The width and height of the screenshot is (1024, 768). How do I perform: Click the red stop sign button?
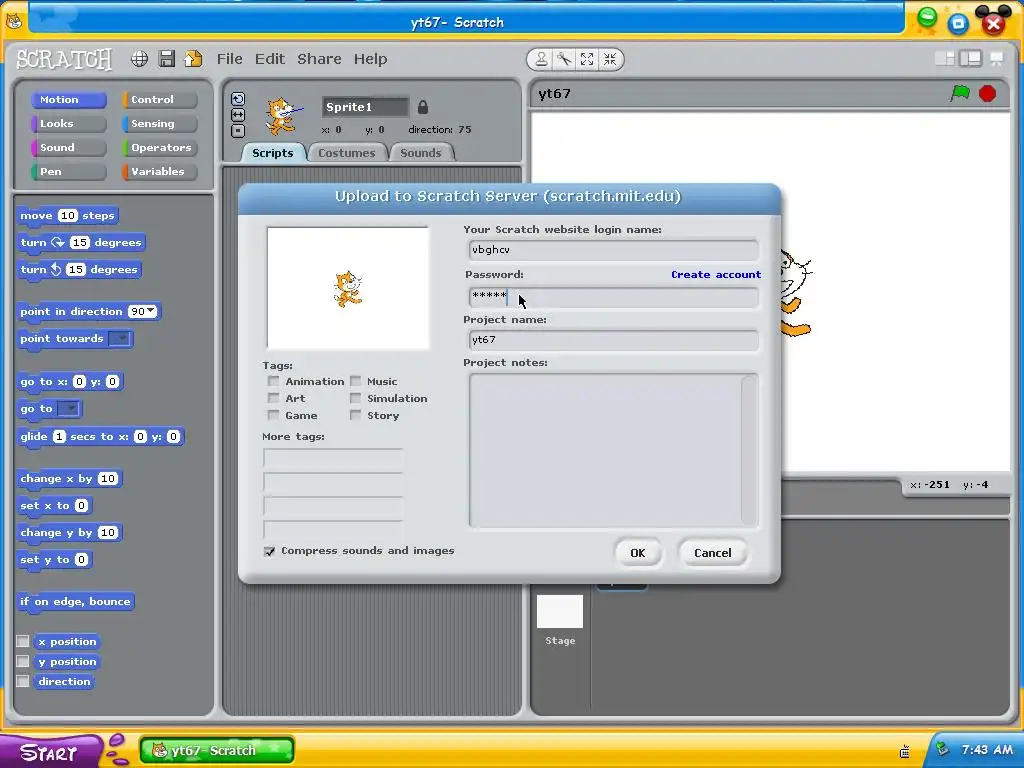pyautogui.click(x=987, y=93)
